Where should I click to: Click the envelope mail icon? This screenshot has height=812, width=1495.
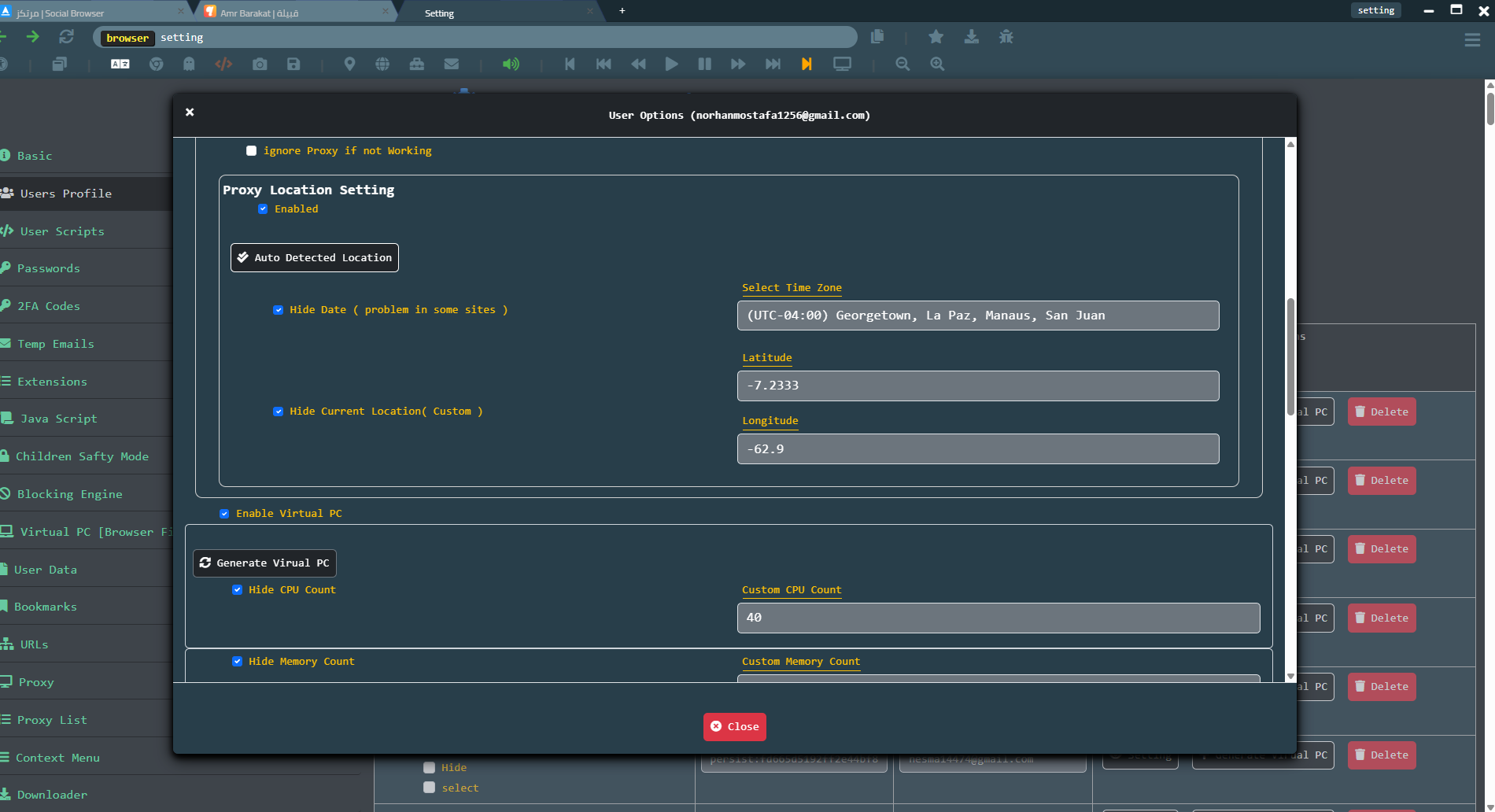click(x=451, y=65)
